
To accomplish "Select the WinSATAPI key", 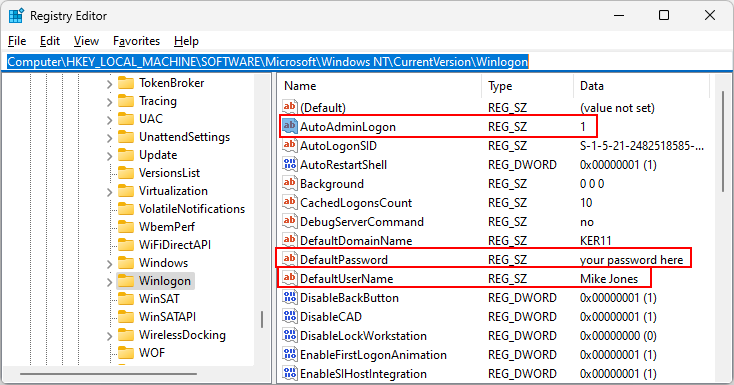I will 167,317.
